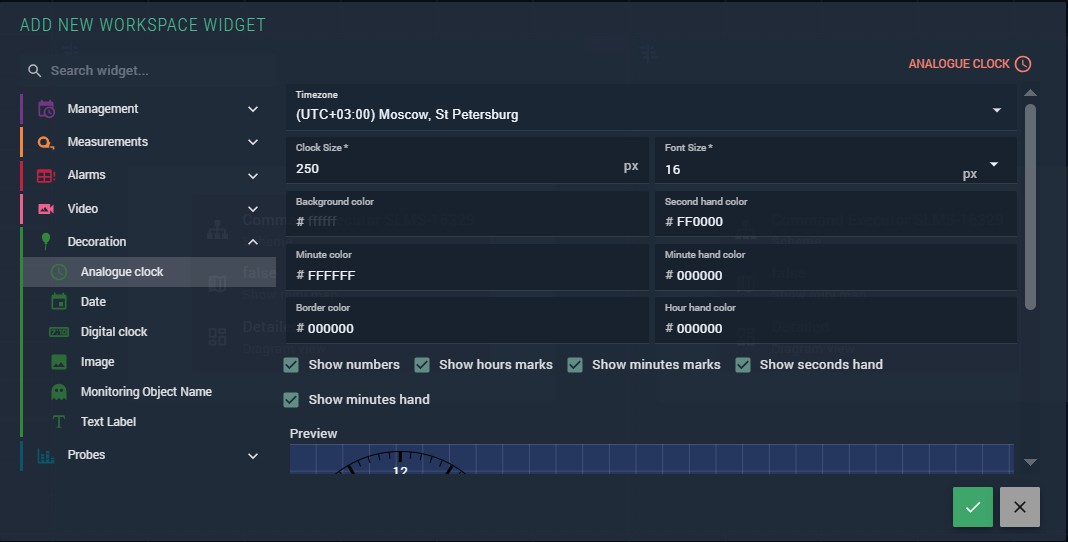Select the Date widget item

93,302
